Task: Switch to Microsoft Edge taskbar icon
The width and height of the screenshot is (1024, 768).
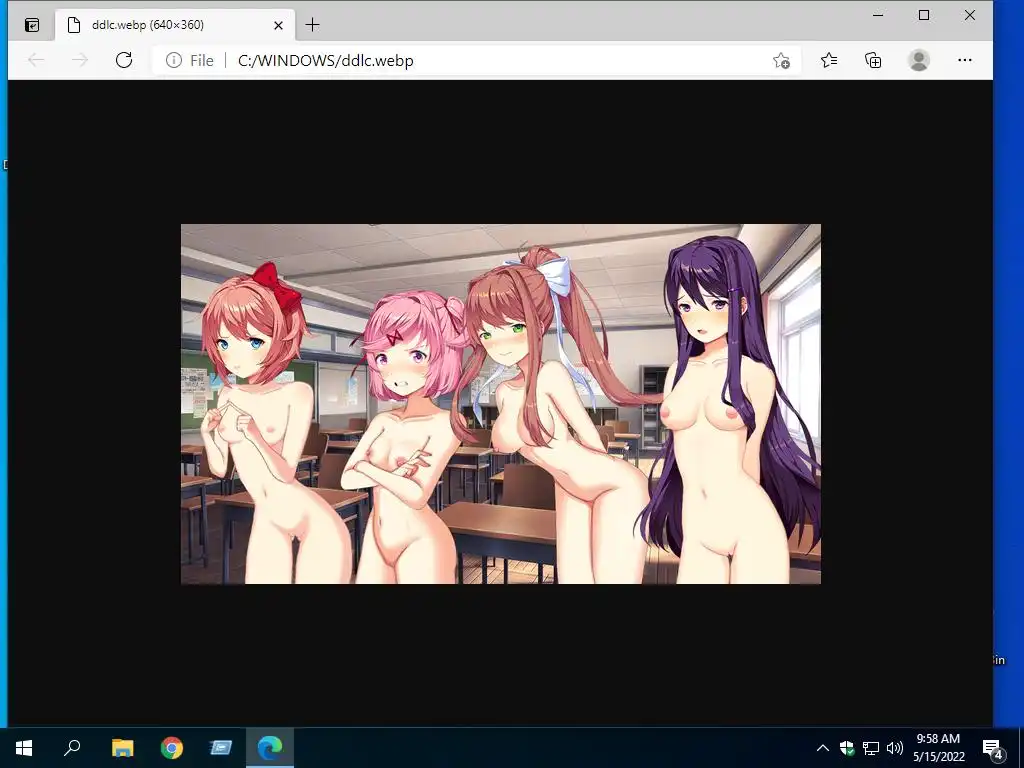Action: [x=270, y=748]
